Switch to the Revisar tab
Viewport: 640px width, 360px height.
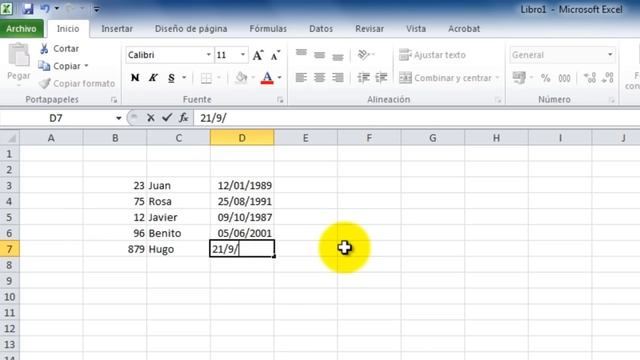[x=369, y=29]
